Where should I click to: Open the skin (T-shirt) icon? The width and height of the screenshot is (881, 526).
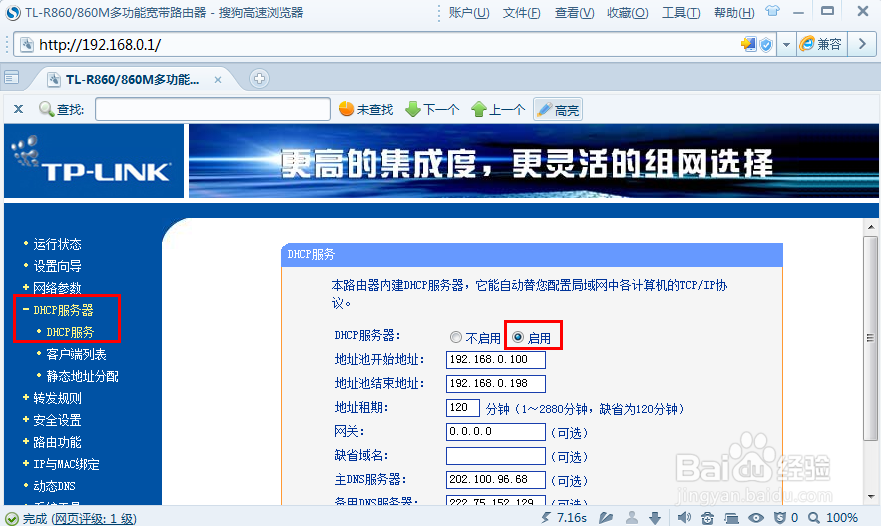773,11
